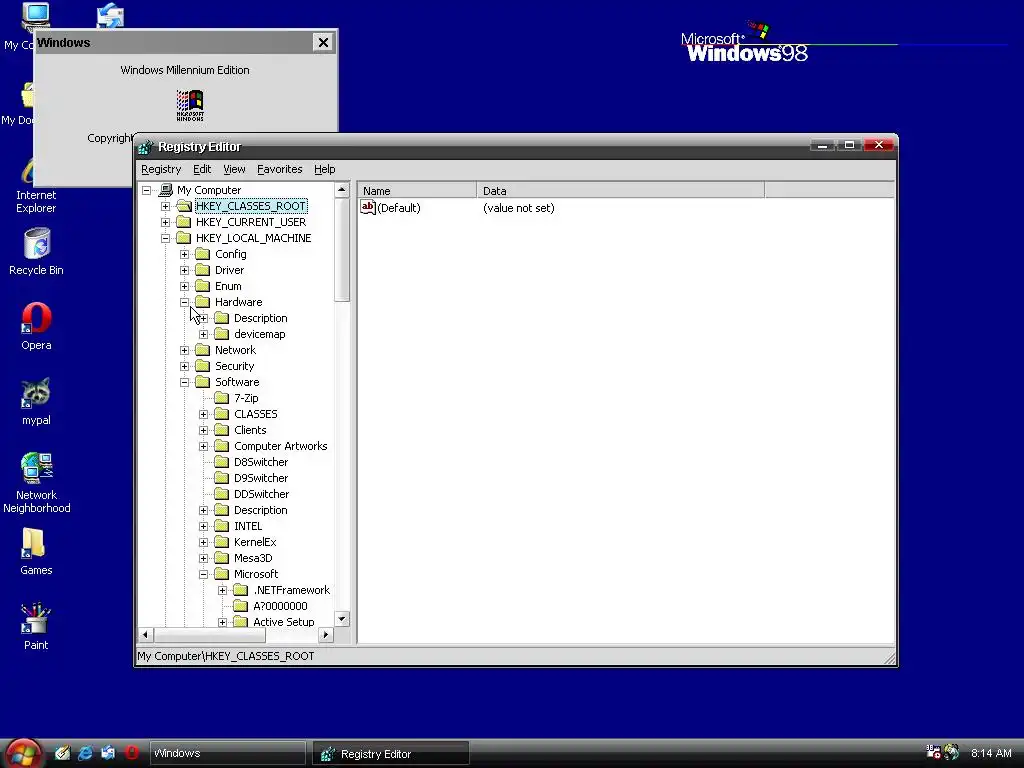Open the Registry menu
This screenshot has height=768, width=1024.
161,169
